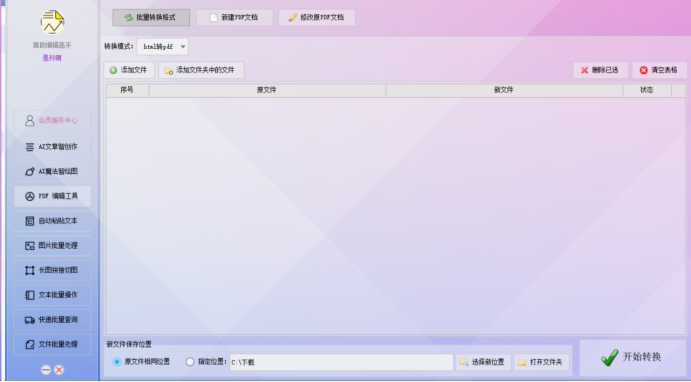Screen dimensions: 691x382
Task: Select the PDF 编辑工具 sidebar item
Action: [x=52, y=196]
